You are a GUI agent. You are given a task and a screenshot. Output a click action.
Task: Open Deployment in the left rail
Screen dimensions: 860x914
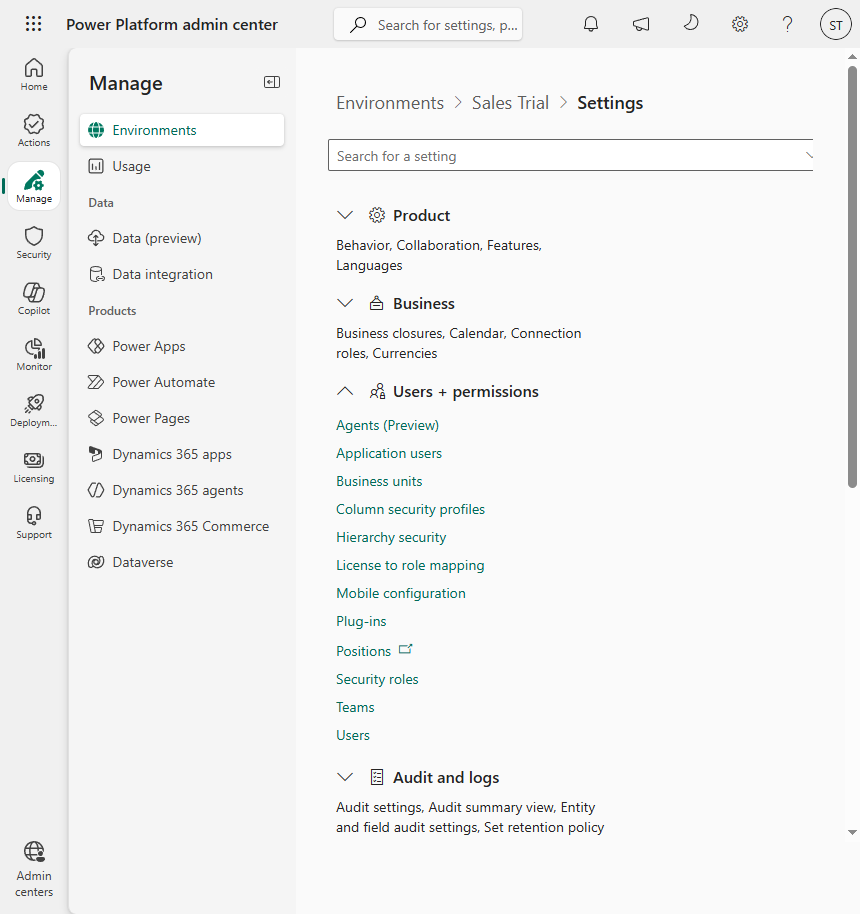point(34,410)
